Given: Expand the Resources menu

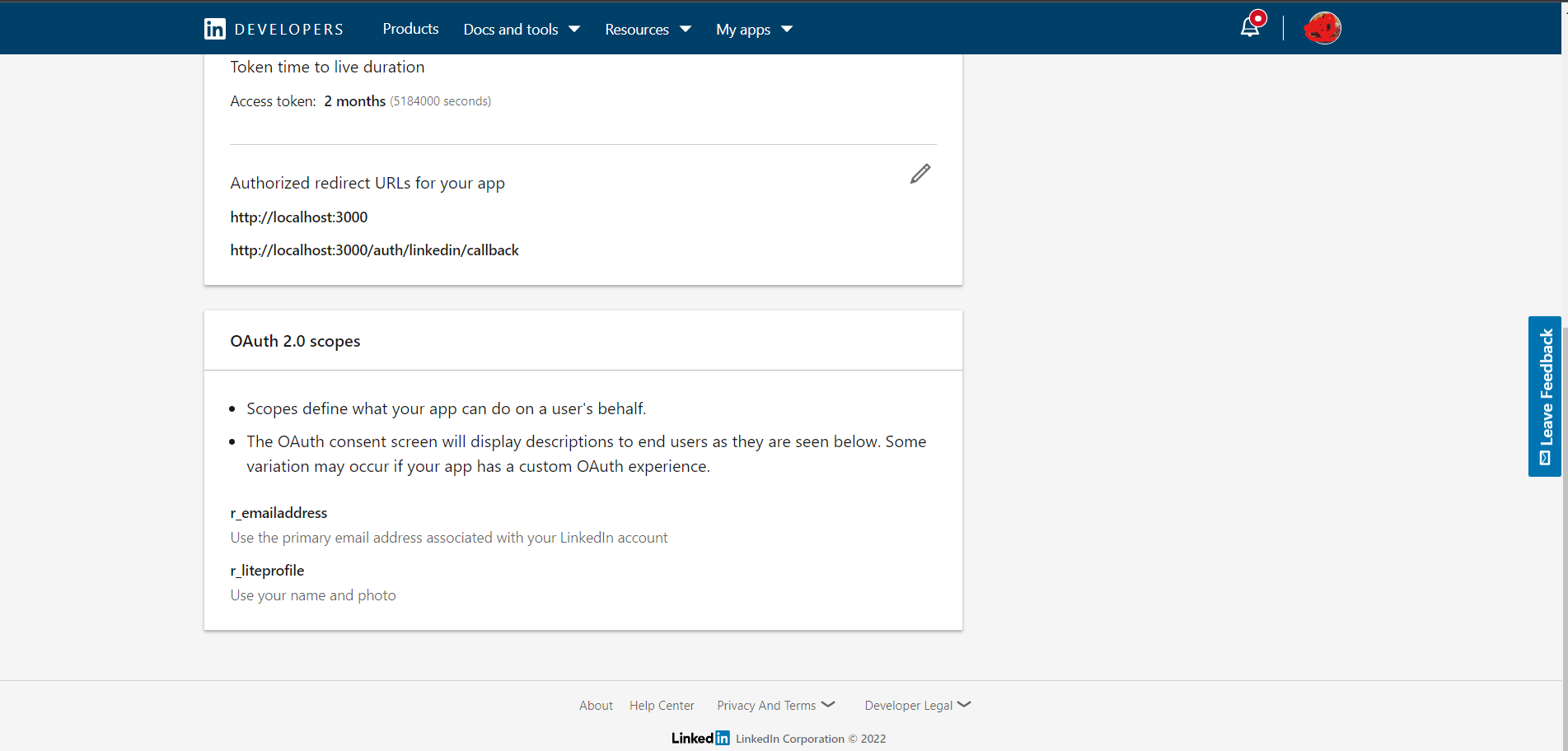Looking at the screenshot, I should pyautogui.click(x=648, y=29).
